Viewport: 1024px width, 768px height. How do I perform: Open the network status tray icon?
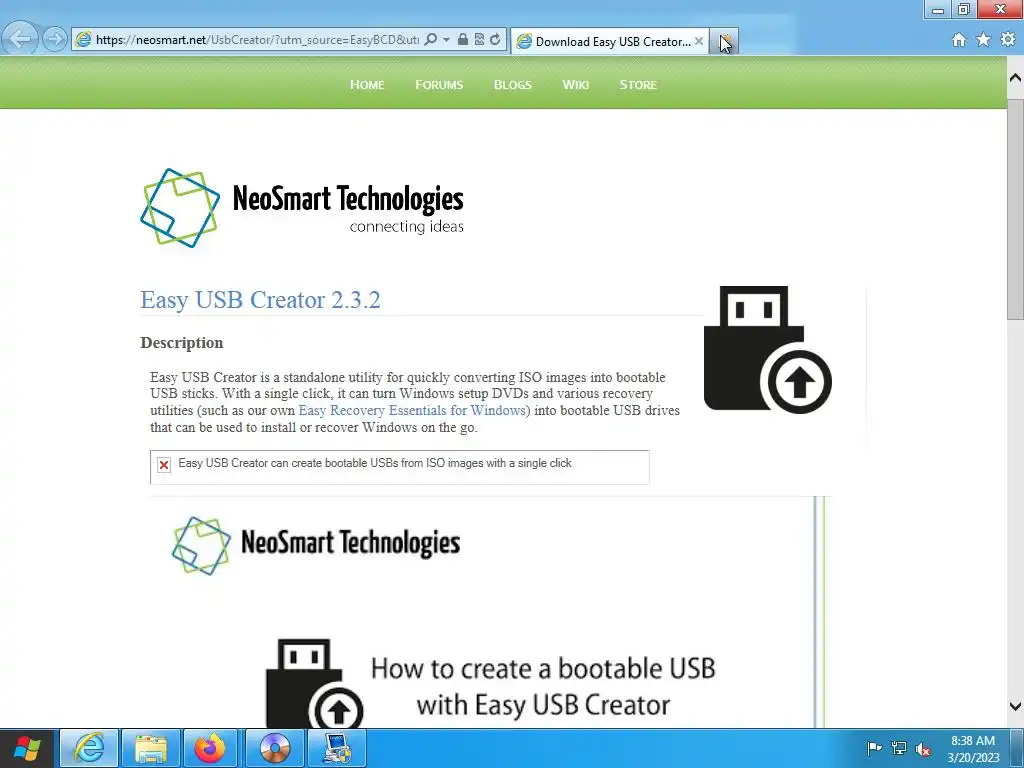(x=899, y=748)
